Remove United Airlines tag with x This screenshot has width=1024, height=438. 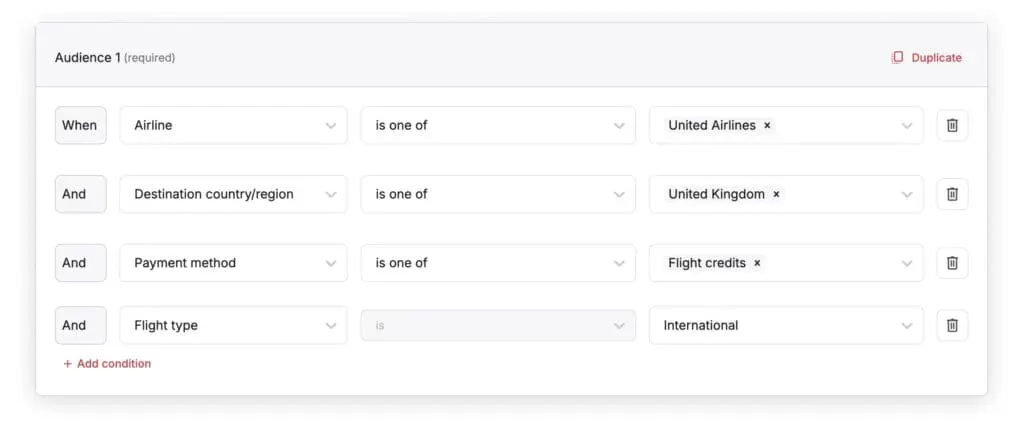tap(767, 126)
